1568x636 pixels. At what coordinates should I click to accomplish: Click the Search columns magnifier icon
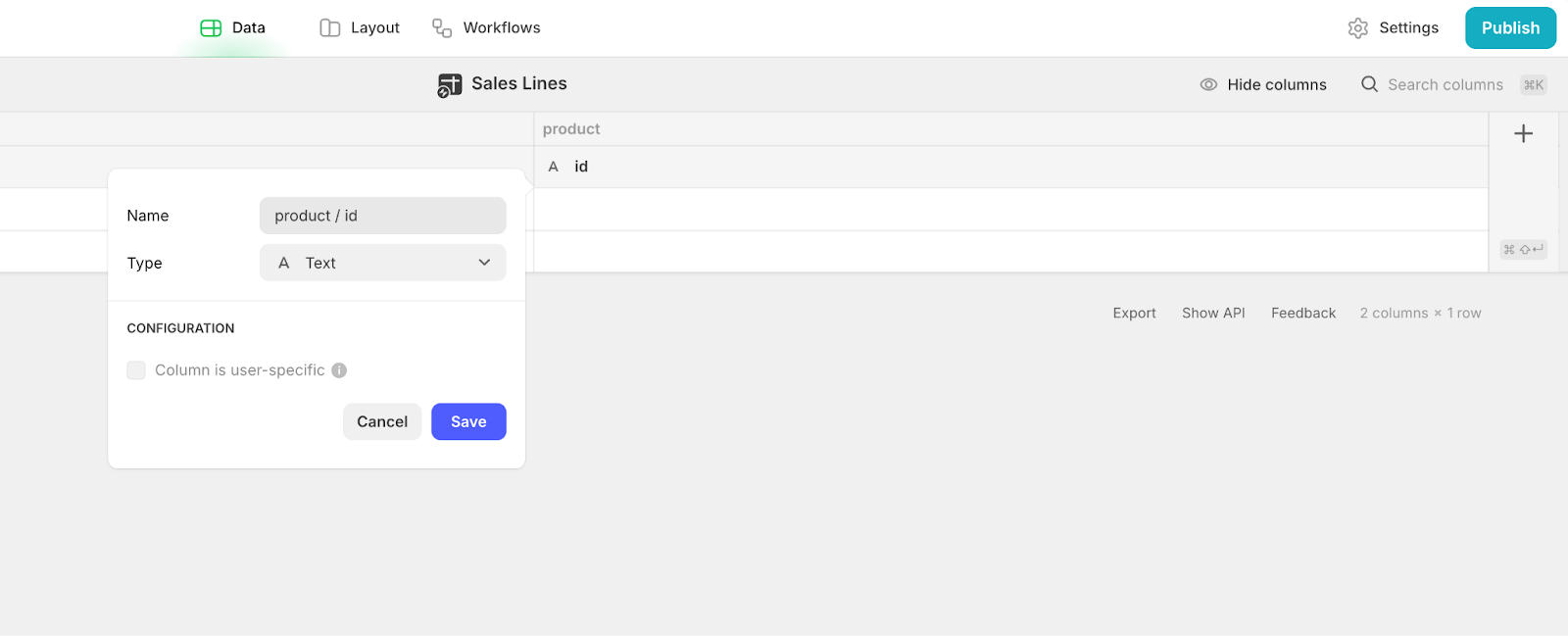click(1369, 84)
